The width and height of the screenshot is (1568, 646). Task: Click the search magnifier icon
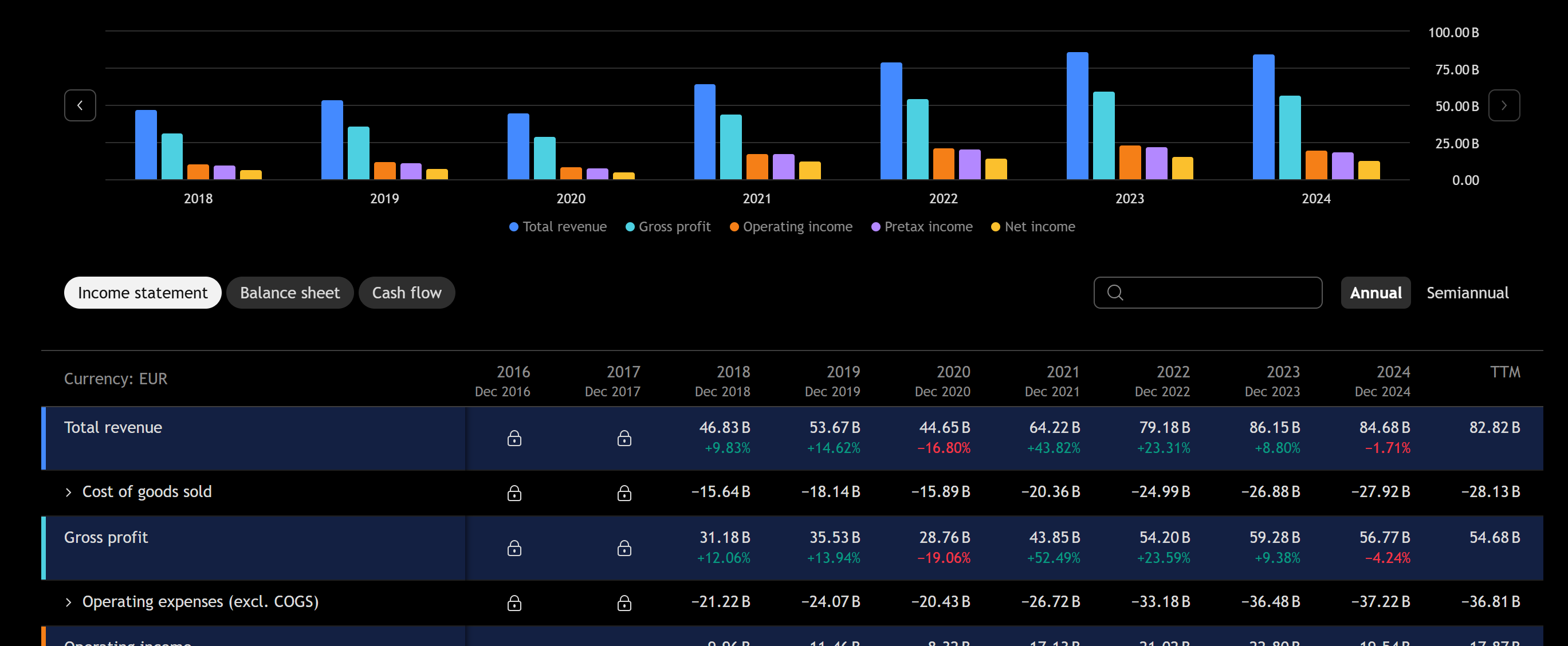pos(1114,293)
